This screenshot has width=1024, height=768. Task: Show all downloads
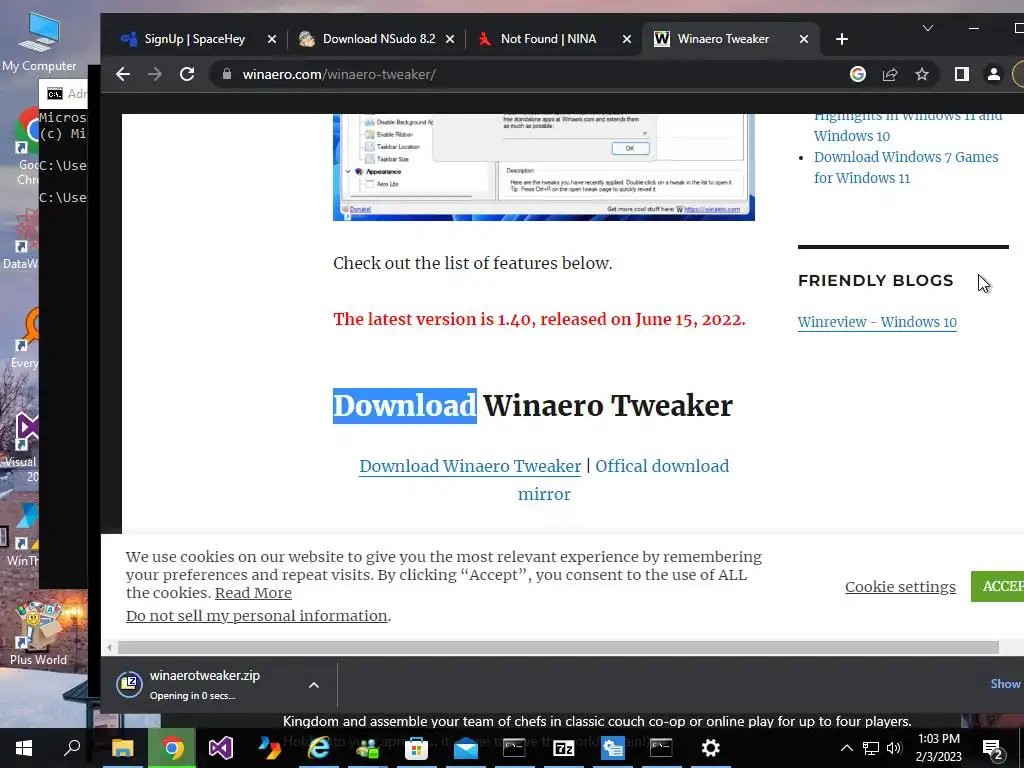[x=1006, y=684]
